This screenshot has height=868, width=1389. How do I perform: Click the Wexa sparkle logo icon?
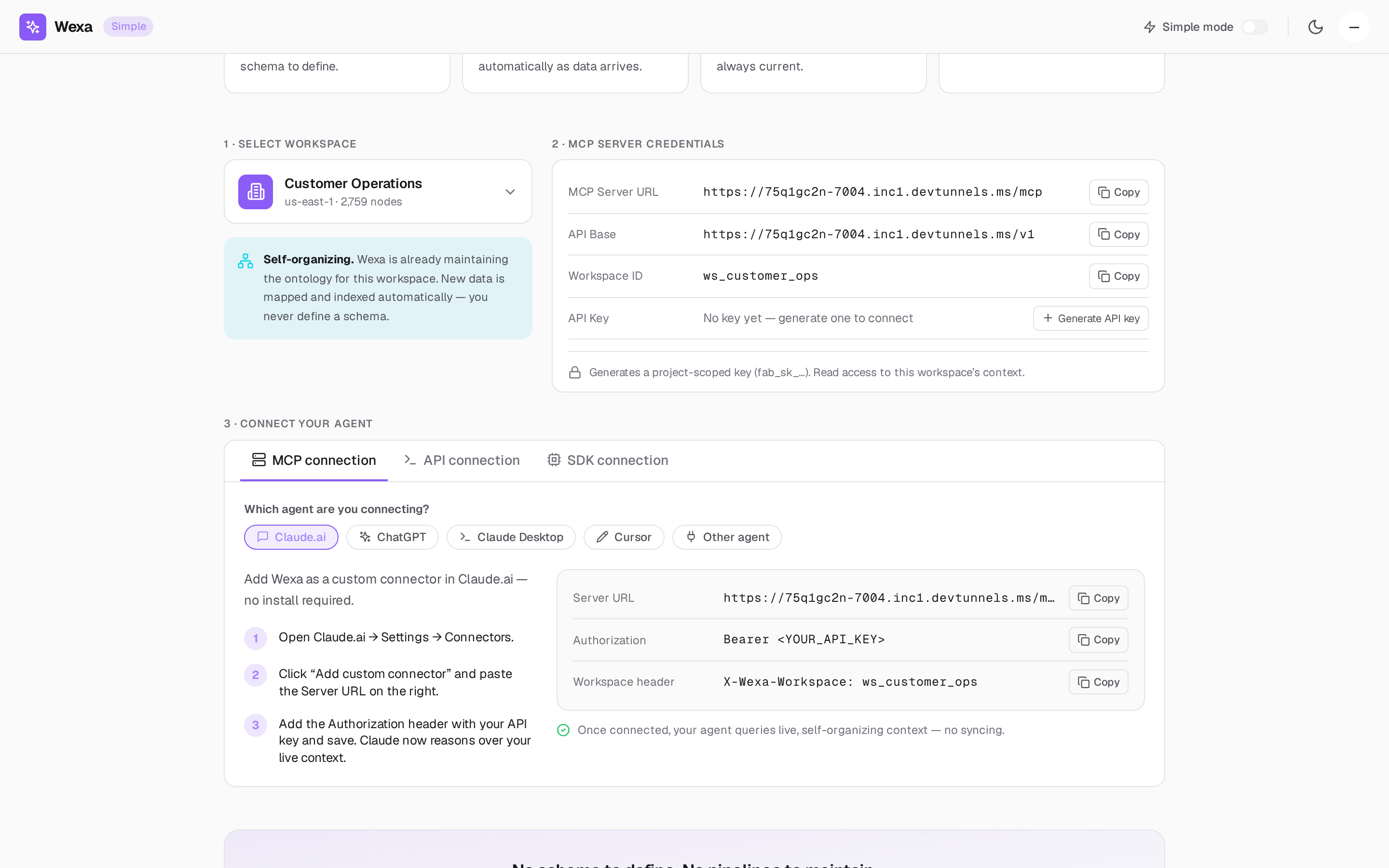[33, 27]
